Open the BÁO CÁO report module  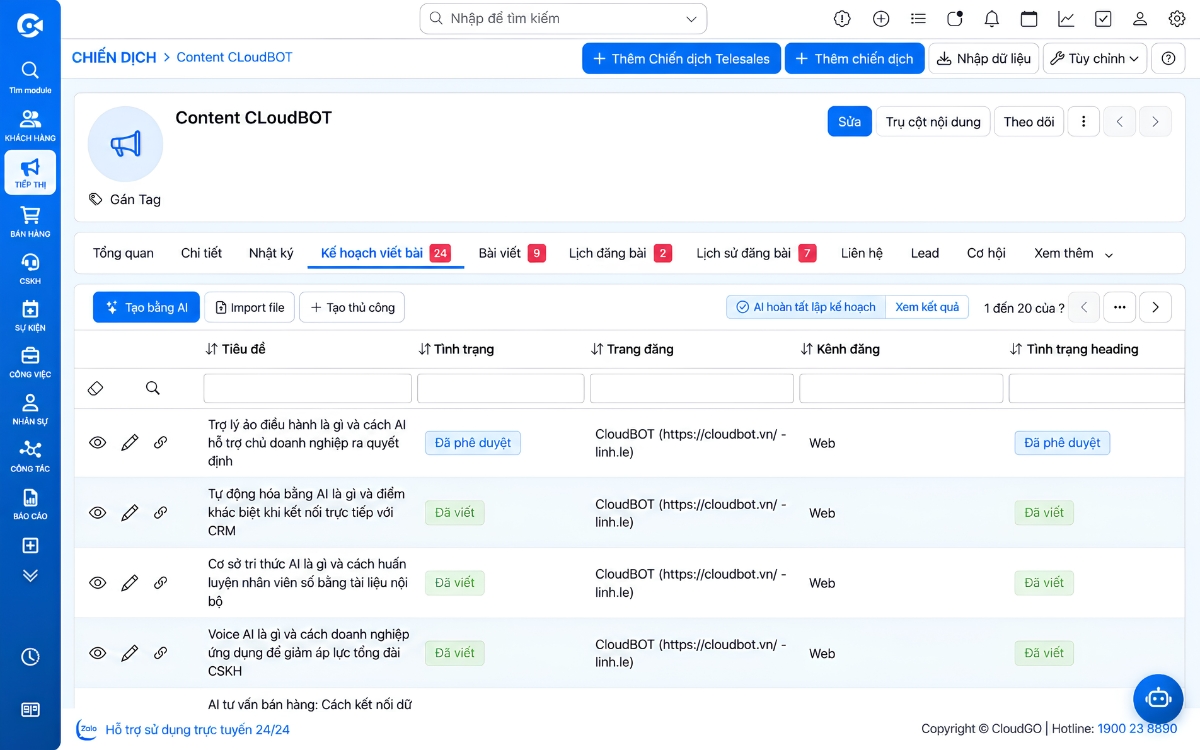point(30,503)
